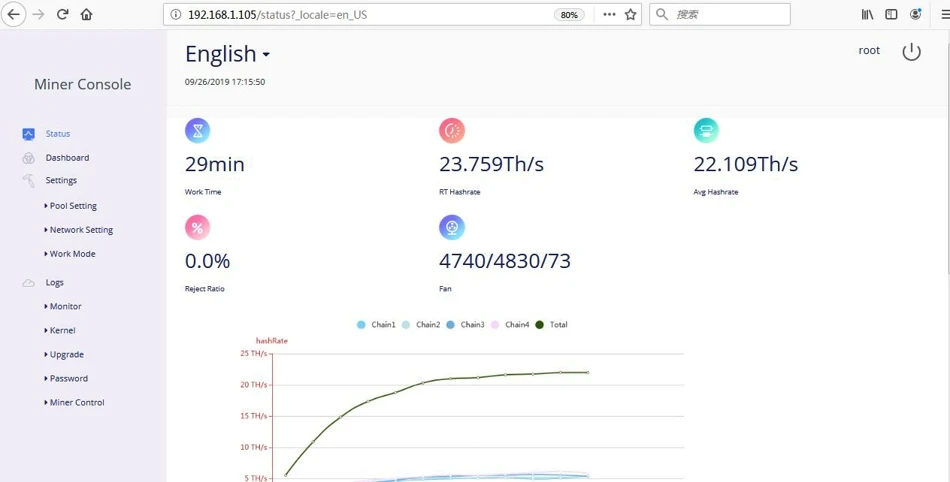Viewport: 950px width, 482px height.
Task: Toggle Chain4 series in chart legend
Action: pos(510,325)
